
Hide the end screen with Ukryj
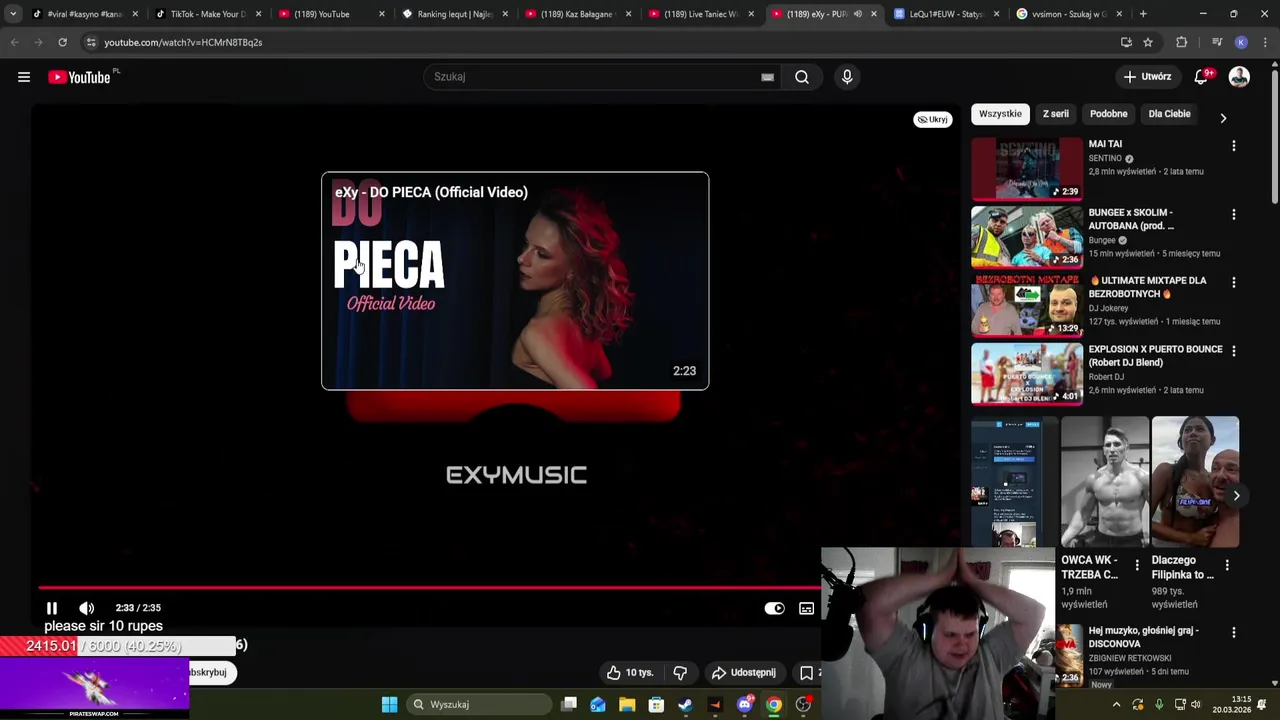pos(933,119)
